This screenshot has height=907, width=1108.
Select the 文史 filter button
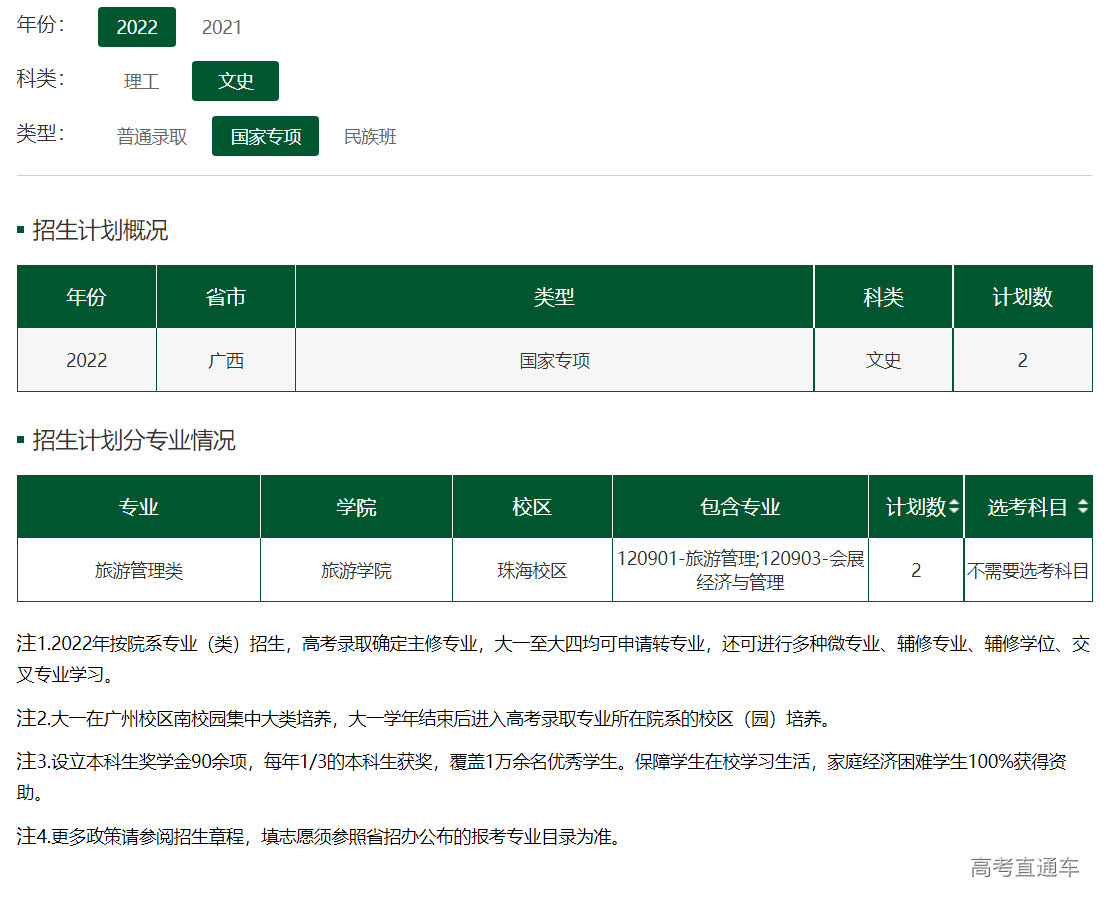tap(235, 81)
